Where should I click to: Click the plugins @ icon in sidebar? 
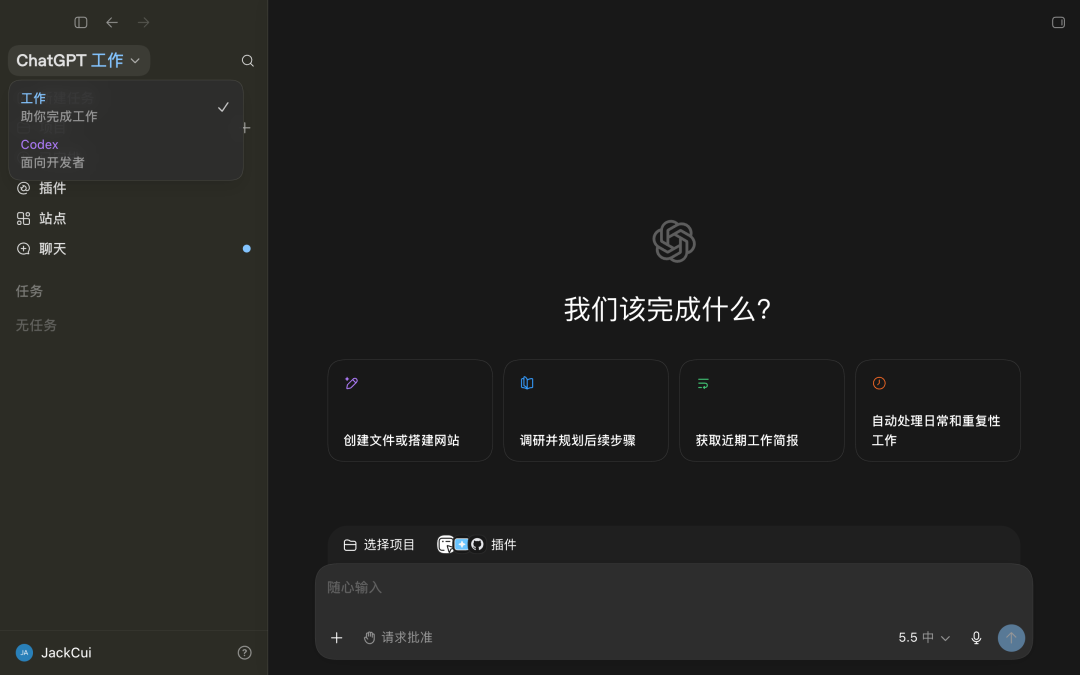click(23, 188)
